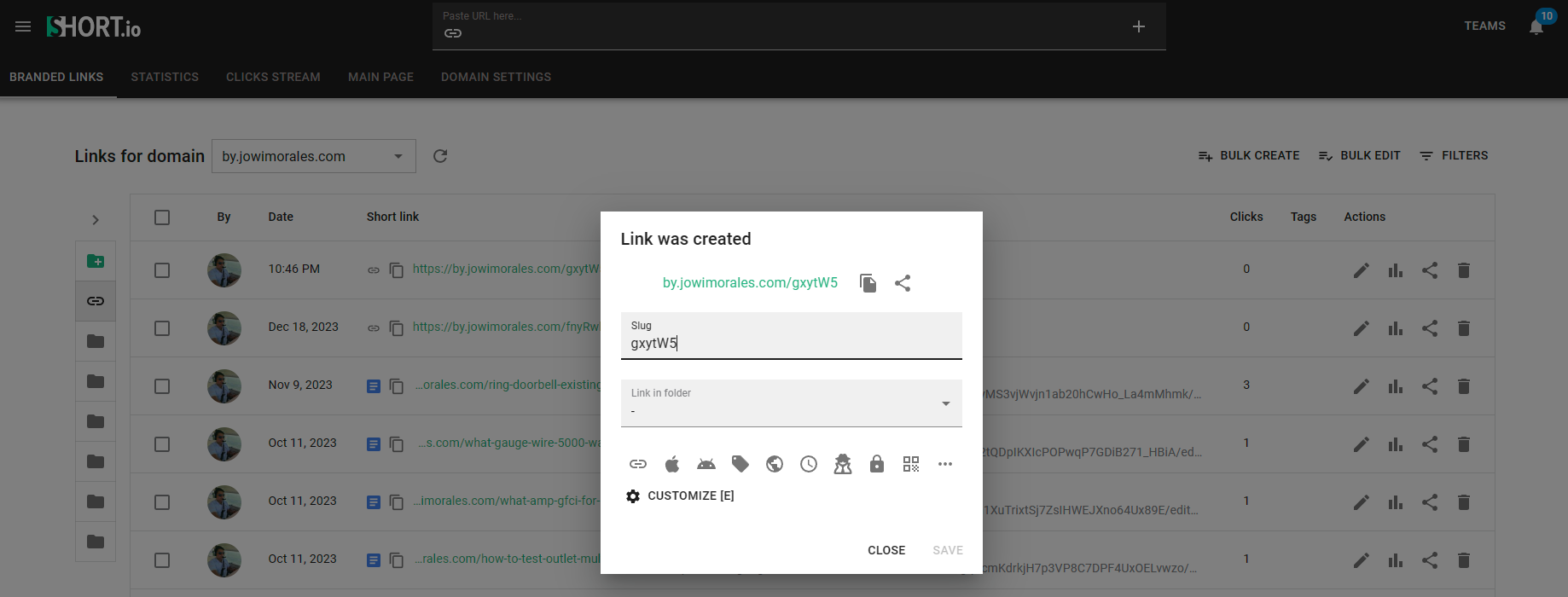View statistics for the 10:46 PM link
The width and height of the screenshot is (1568, 597).
[x=1396, y=270]
